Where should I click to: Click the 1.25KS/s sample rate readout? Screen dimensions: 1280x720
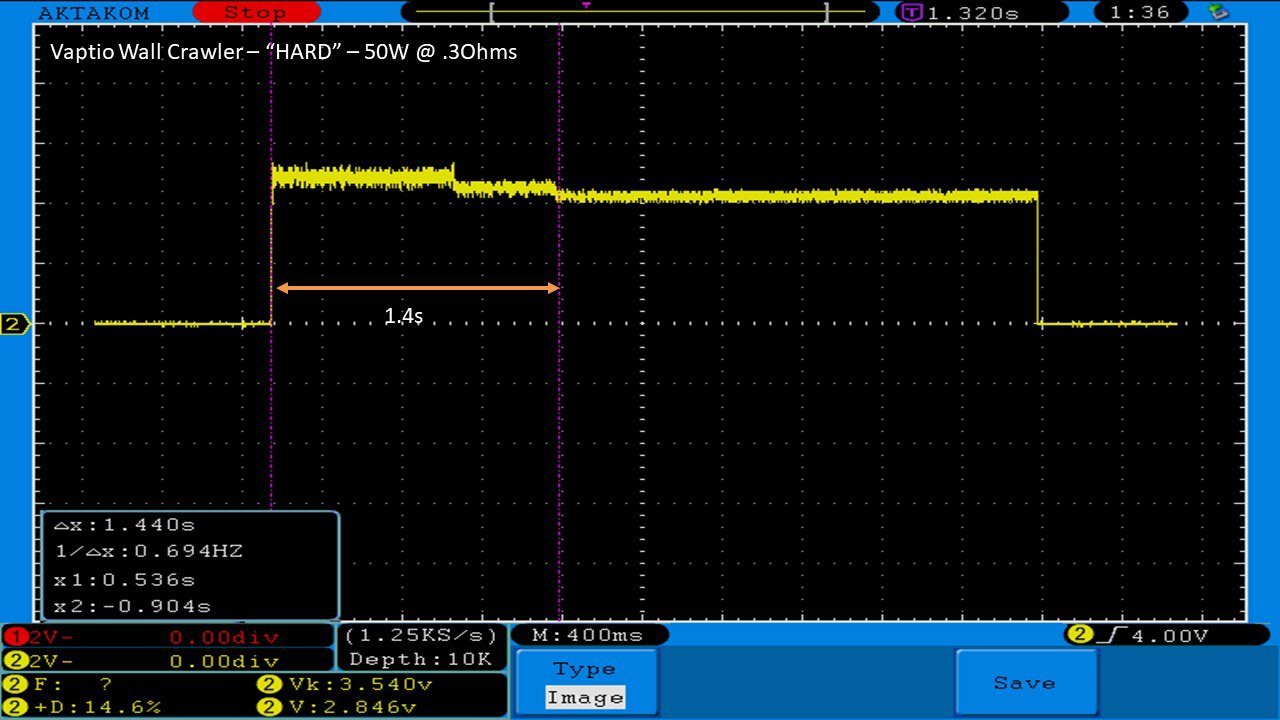[422, 636]
